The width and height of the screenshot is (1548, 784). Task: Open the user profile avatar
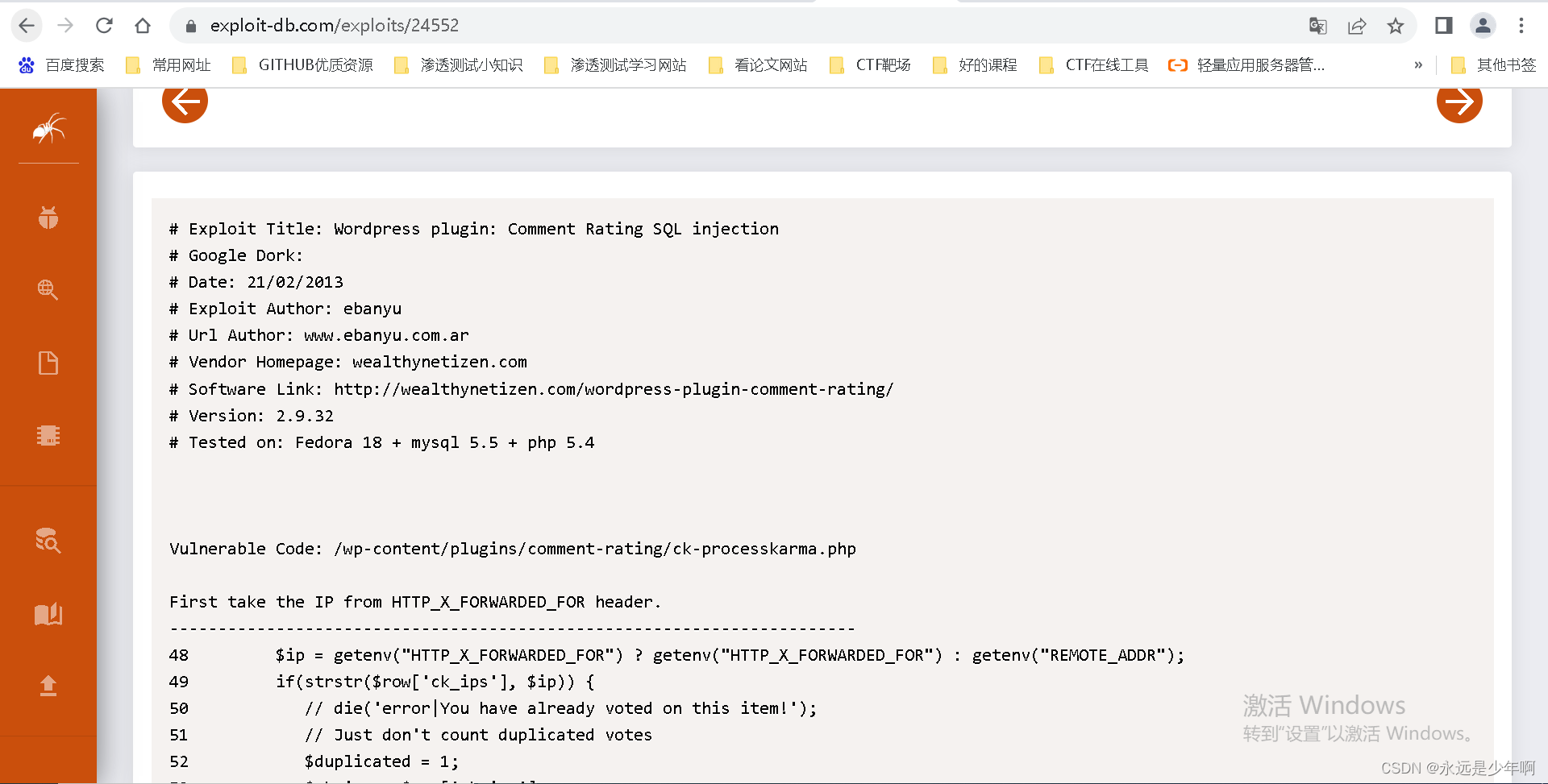point(1483,26)
